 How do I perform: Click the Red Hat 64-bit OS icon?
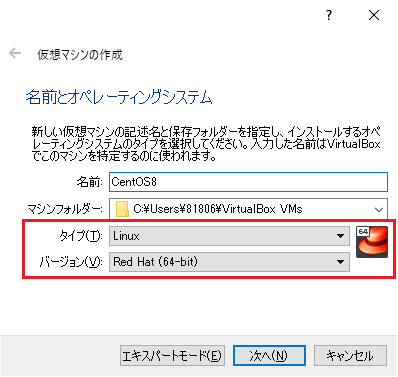click(x=372, y=242)
